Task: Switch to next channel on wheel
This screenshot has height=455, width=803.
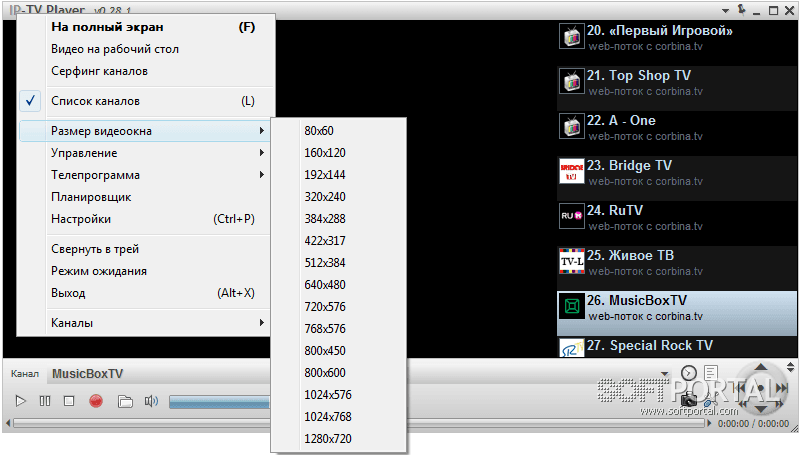Action: click(782, 388)
